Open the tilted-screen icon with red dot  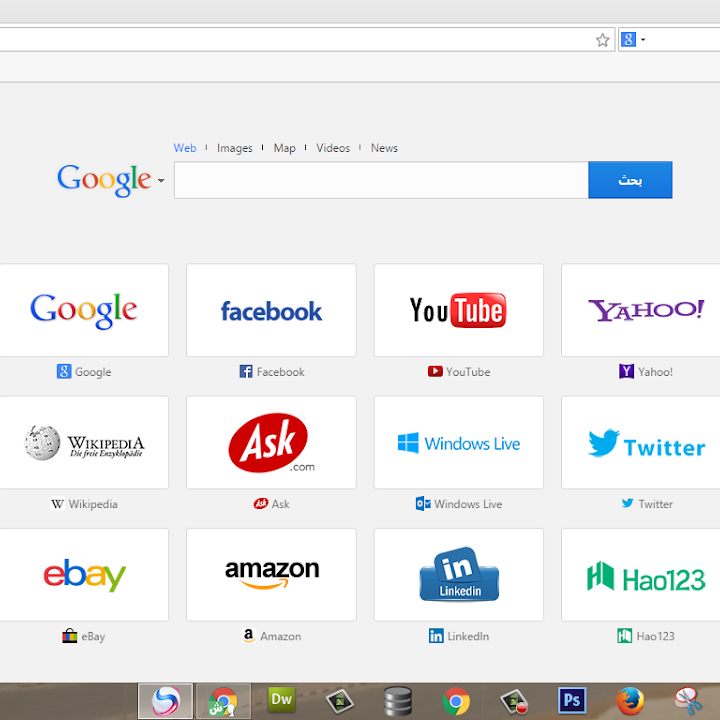[x=514, y=702]
